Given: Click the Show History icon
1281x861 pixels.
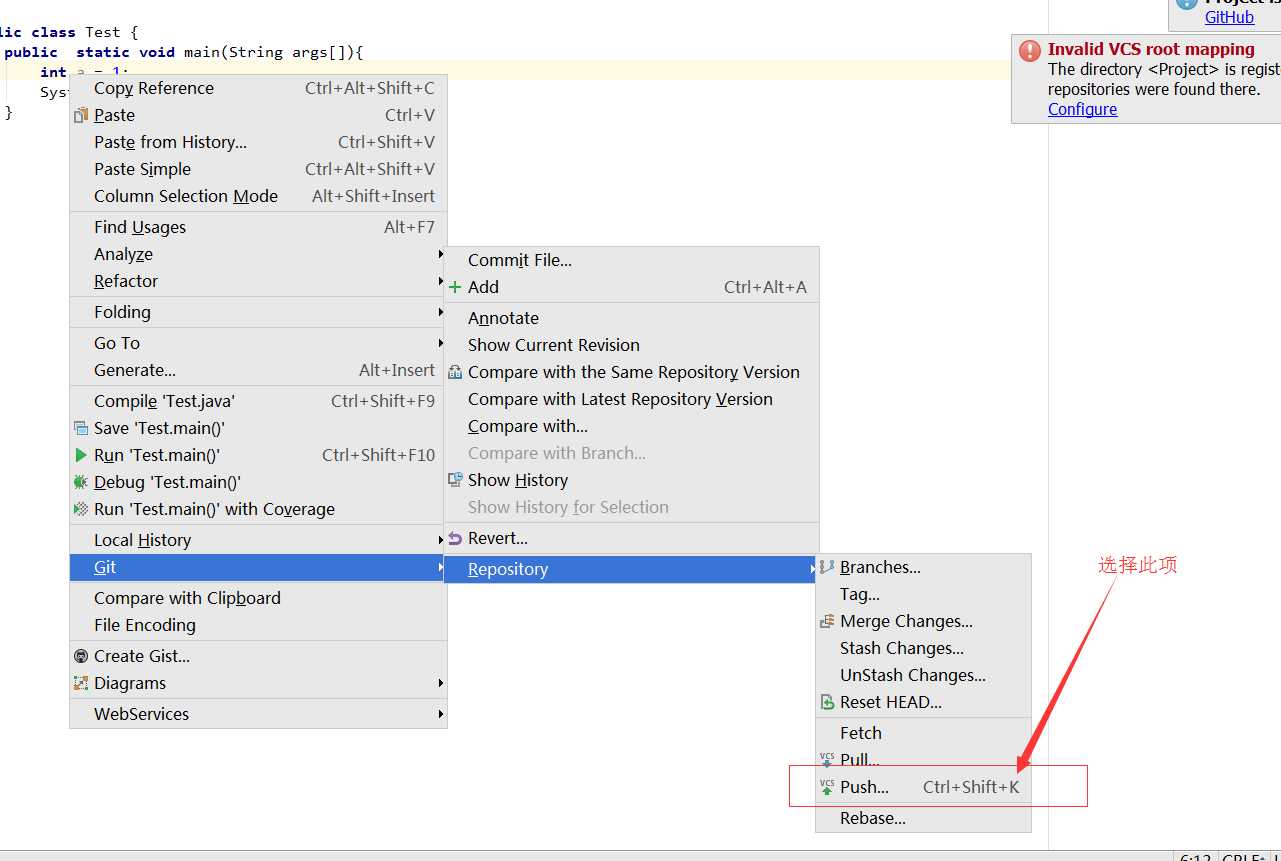Looking at the screenshot, I should (x=455, y=480).
